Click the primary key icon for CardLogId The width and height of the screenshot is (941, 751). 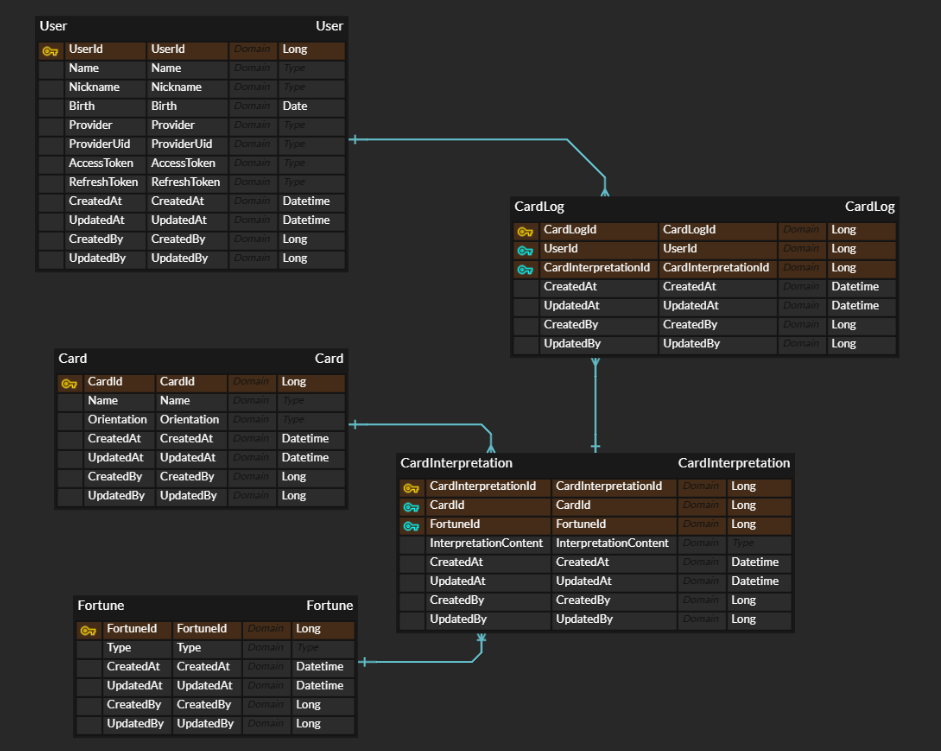point(525,231)
